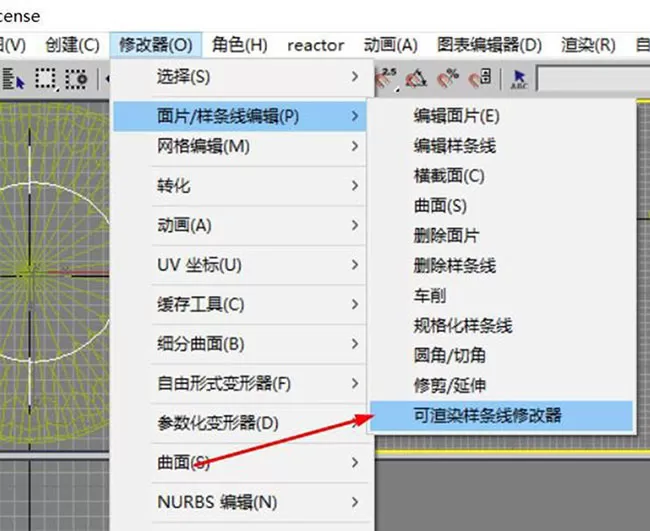Open the 参数化变形器(D) submenu entry

pyautogui.click(x=240, y=423)
